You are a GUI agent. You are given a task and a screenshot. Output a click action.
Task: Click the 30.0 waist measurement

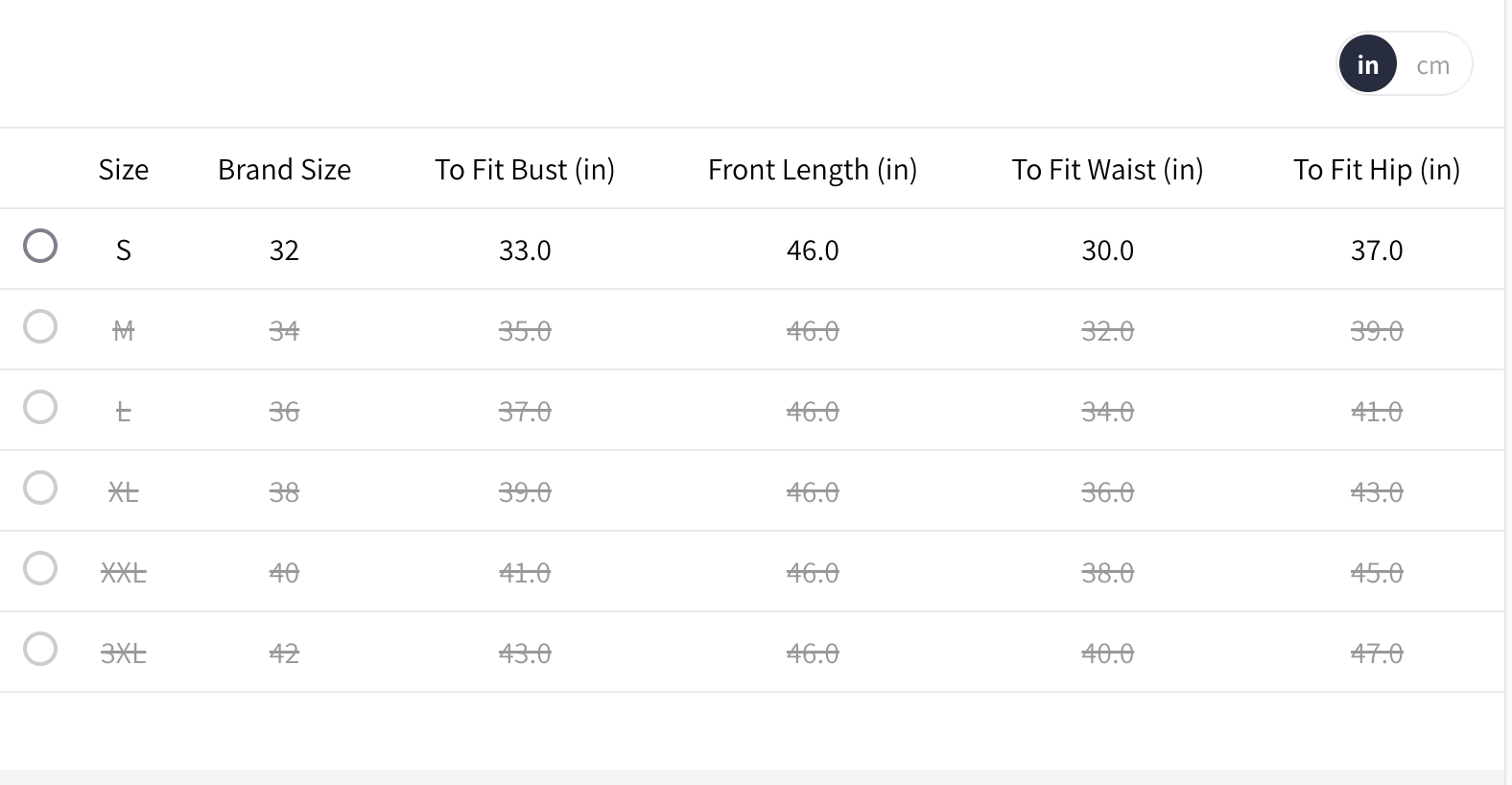click(x=1107, y=250)
